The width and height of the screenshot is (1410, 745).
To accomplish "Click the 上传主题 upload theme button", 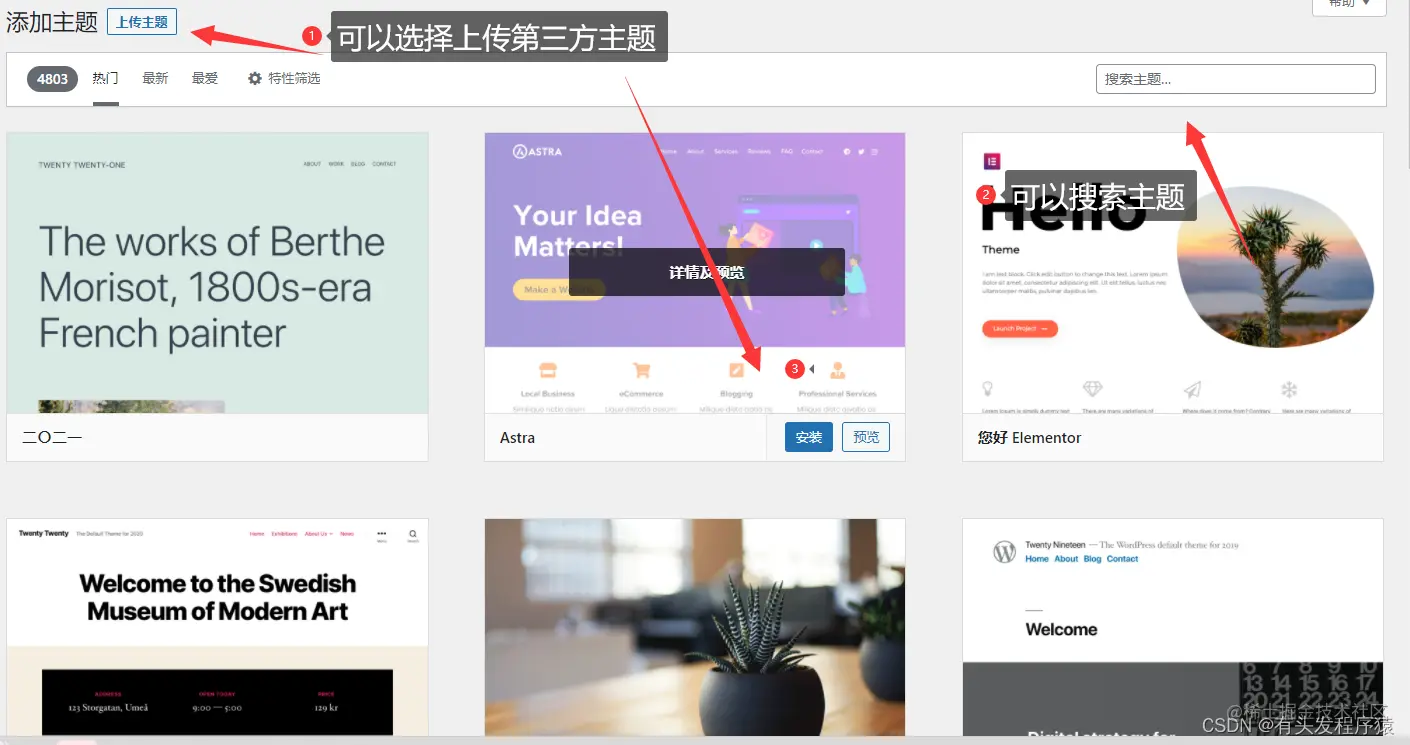I will point(142,22).
